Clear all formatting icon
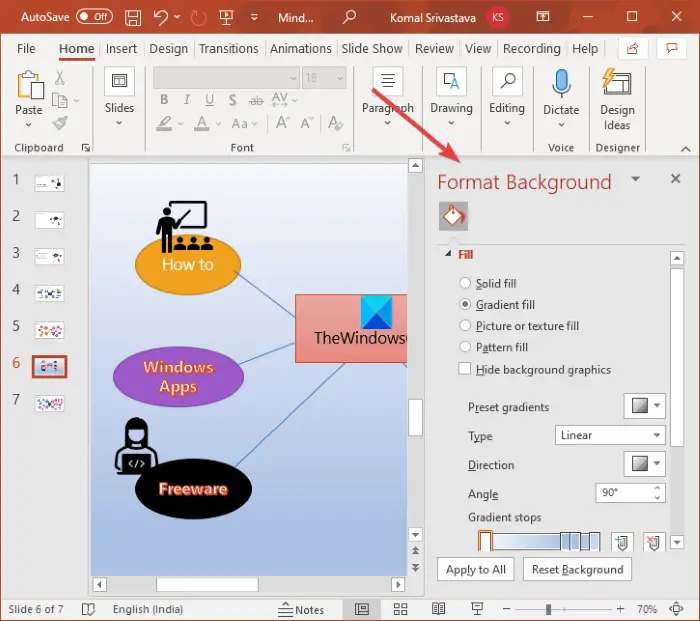This screenshot has width=700, height=621. pos(335,123)
